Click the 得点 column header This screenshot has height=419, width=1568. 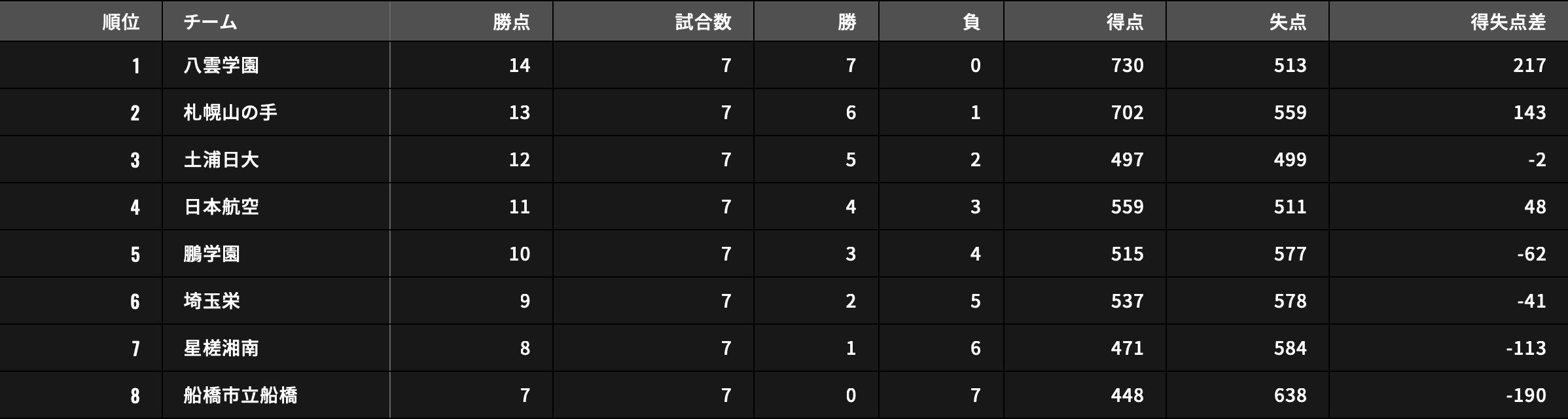tap(1124, 22)
